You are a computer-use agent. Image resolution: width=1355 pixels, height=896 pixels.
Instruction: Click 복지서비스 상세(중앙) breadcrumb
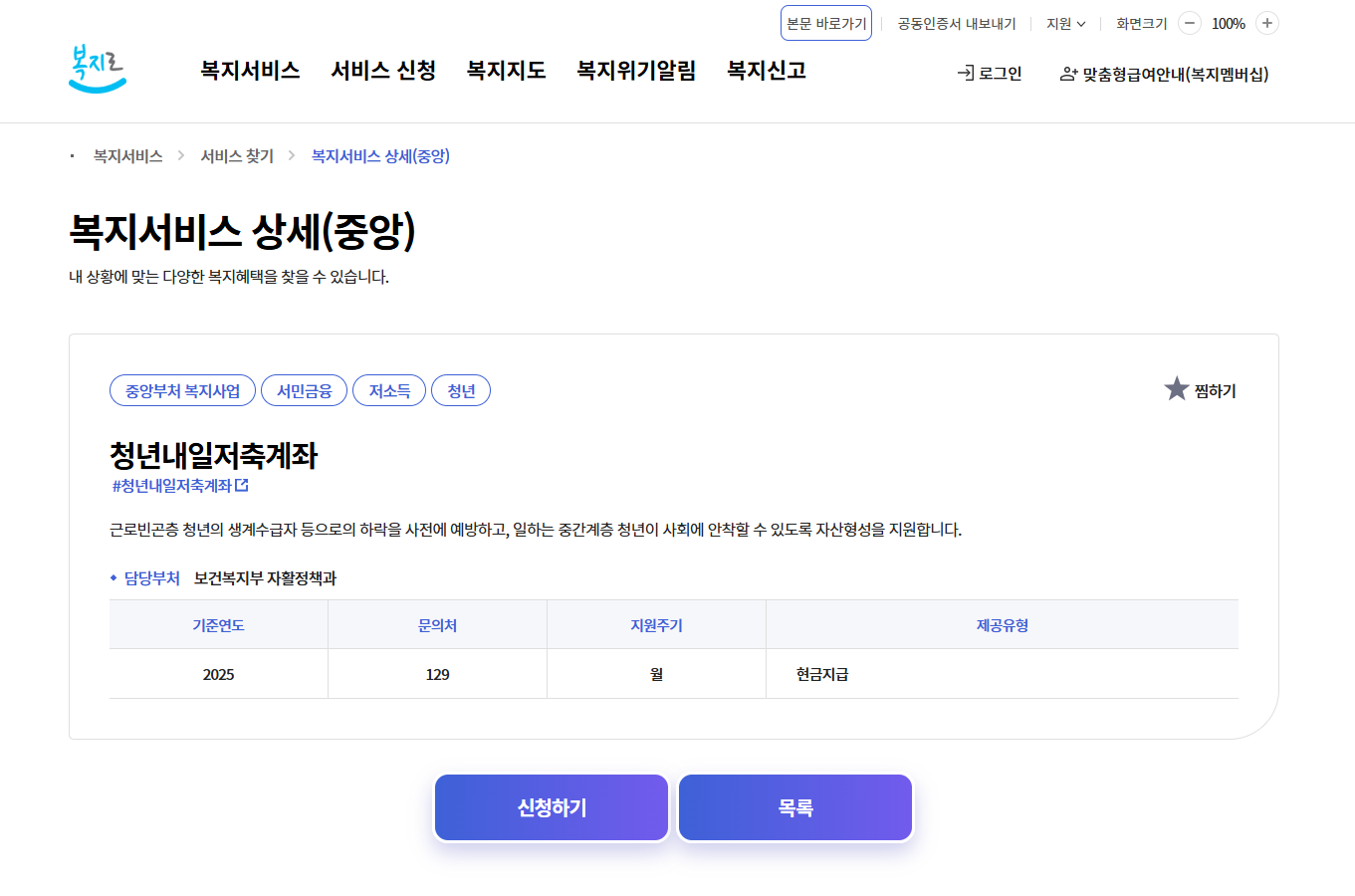[x=380, y=156]
